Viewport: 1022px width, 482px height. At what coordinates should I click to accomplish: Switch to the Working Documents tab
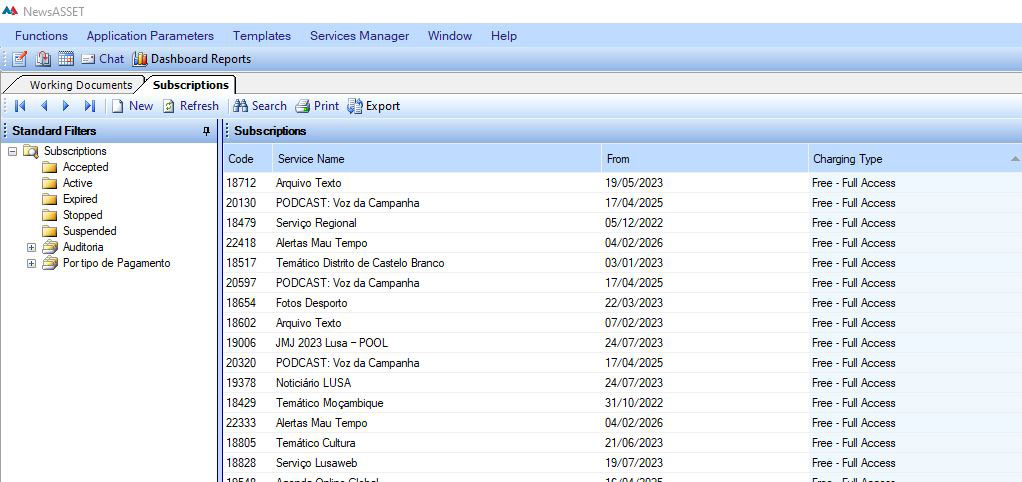pyautogui.click(x=80, y=85)
